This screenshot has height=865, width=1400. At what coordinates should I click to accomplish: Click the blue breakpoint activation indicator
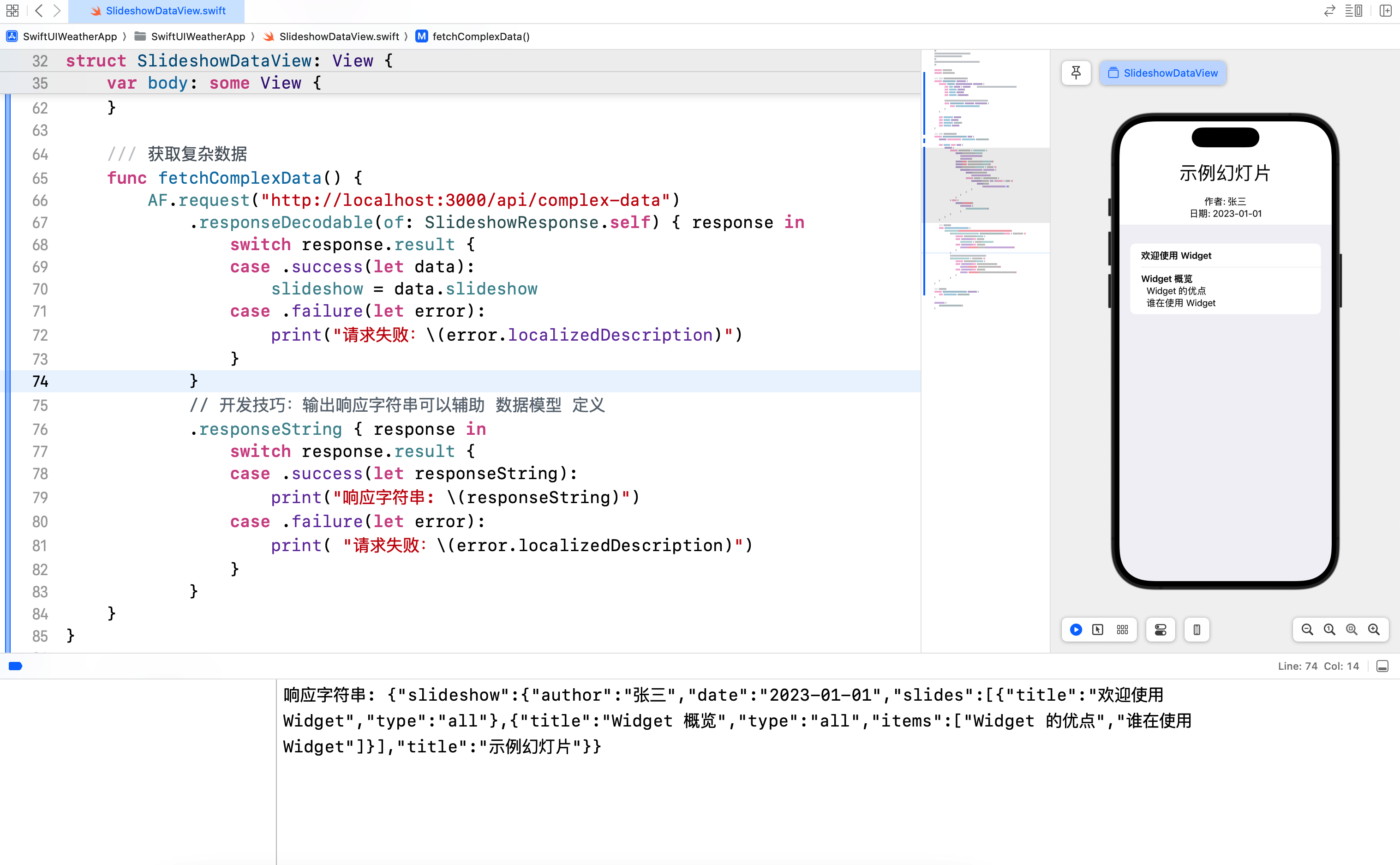[15, 666]
